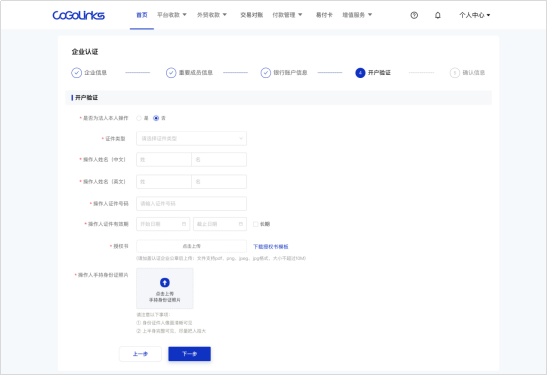547x375 pixels.
Task: Click 操作人证件号码 input field
Action: pos(192,203)
